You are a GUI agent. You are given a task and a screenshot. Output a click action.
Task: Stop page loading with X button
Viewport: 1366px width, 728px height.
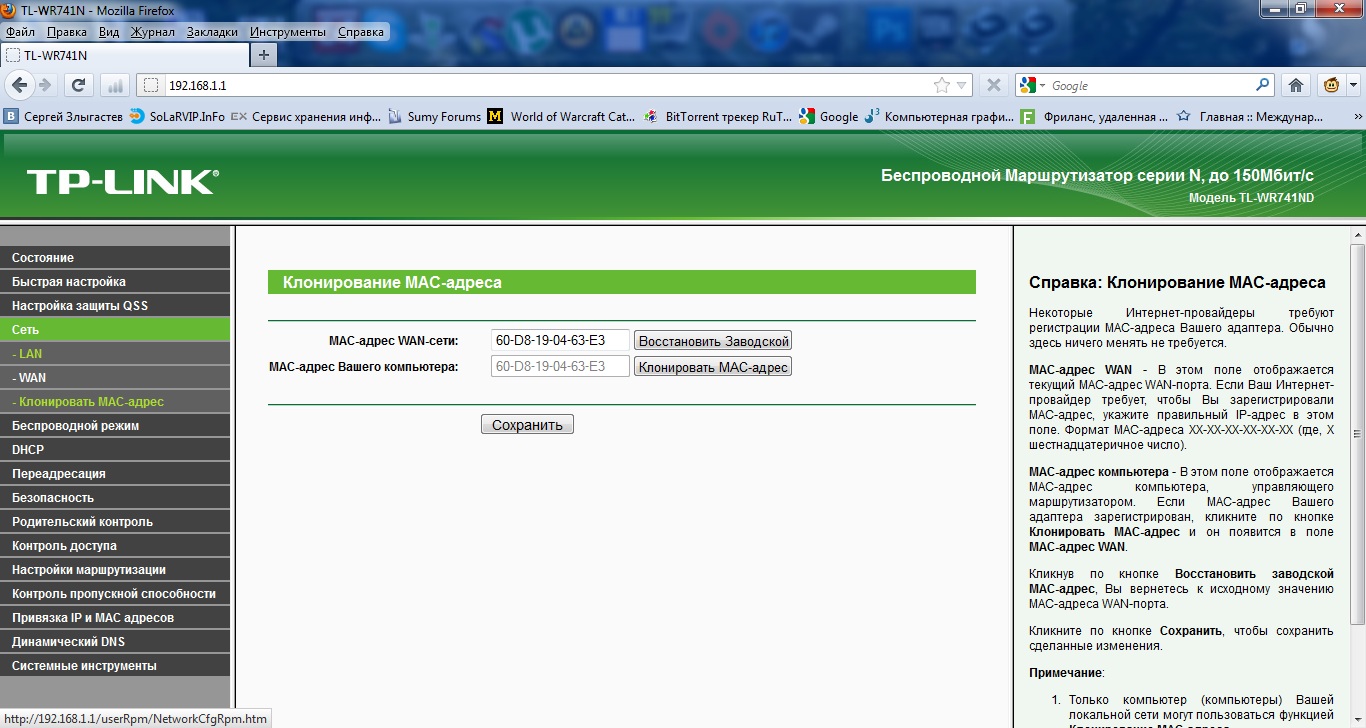[x=993, y=85]
